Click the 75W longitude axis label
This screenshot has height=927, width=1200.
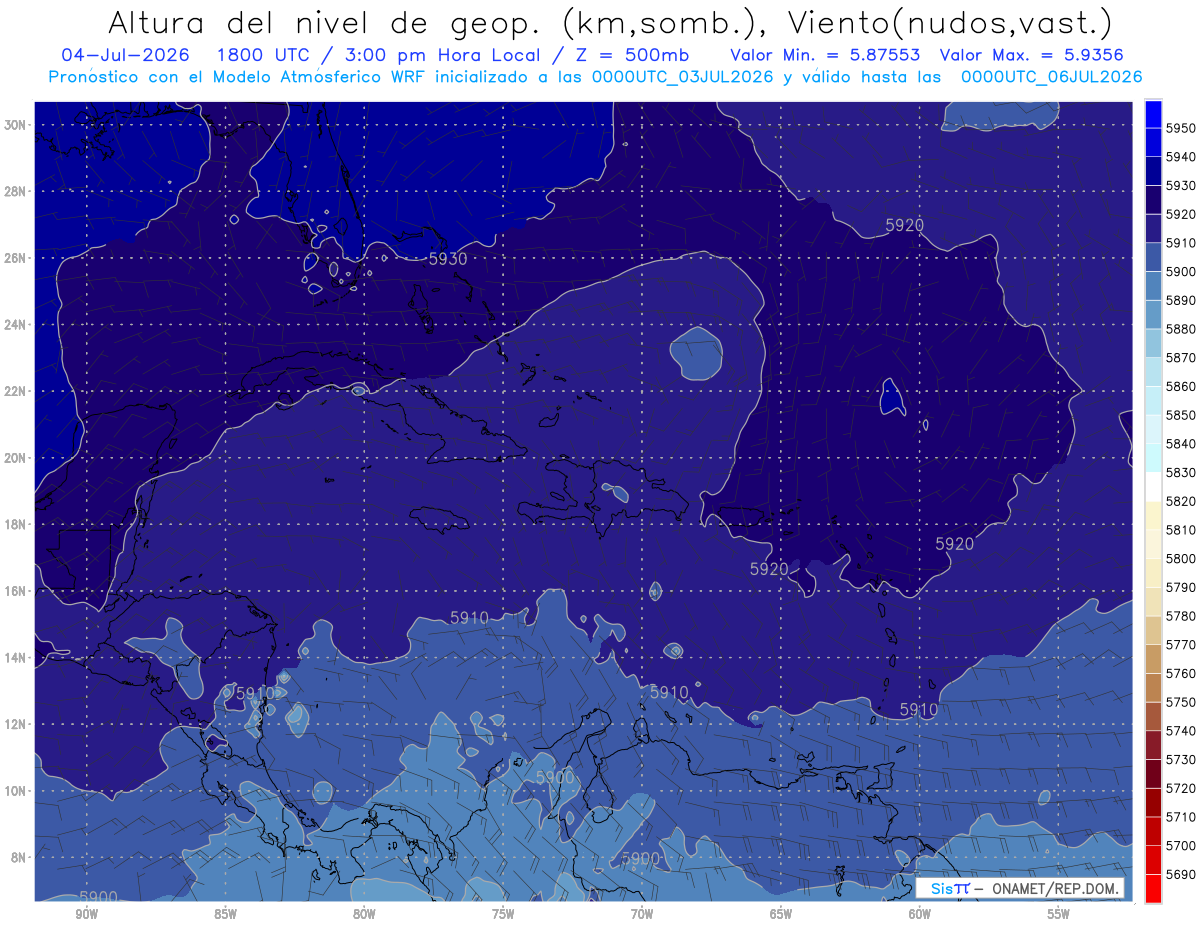(x=503, y=914)
